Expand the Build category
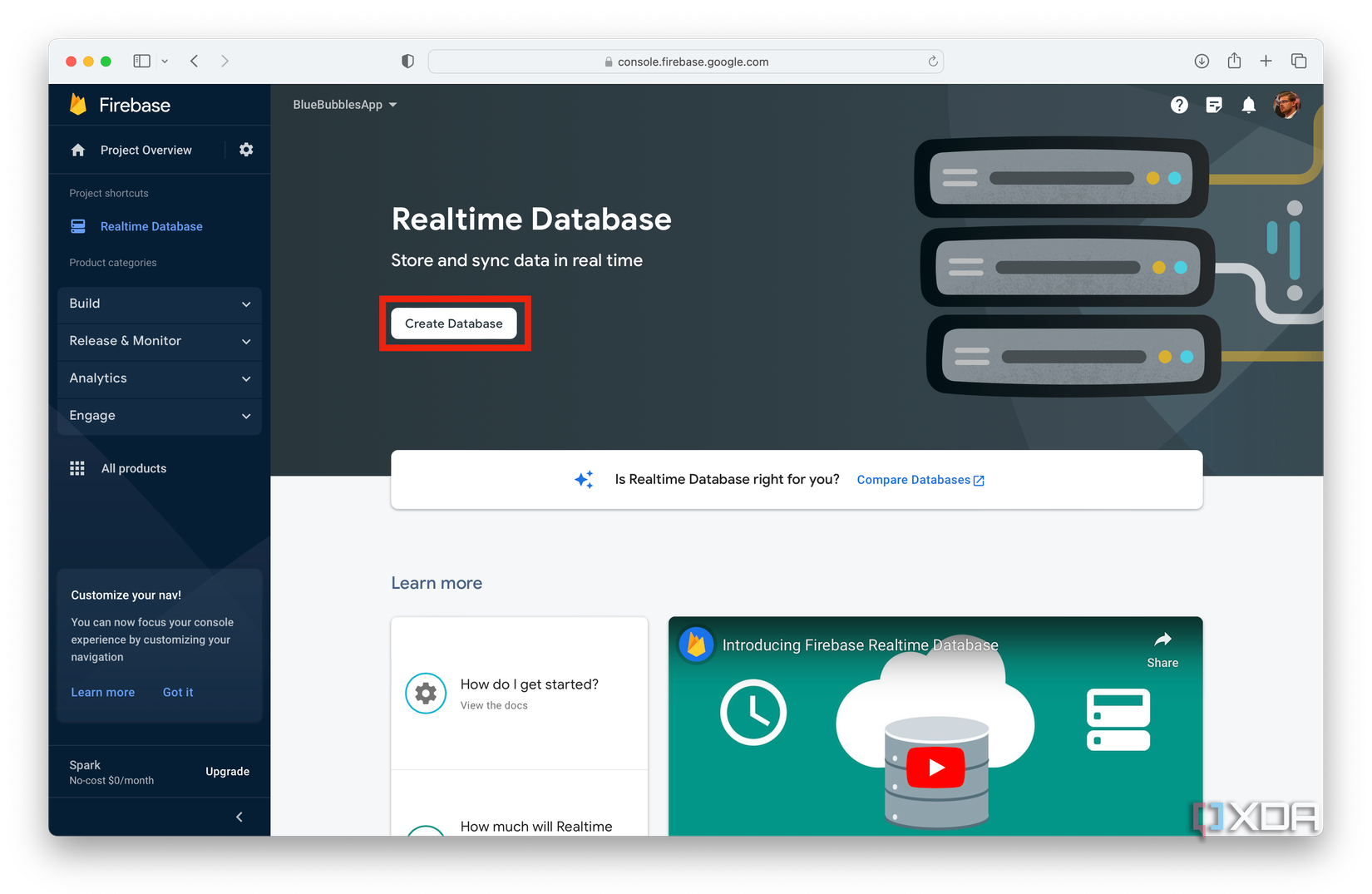Viewport: 1372px width, 894px height. 159,304
